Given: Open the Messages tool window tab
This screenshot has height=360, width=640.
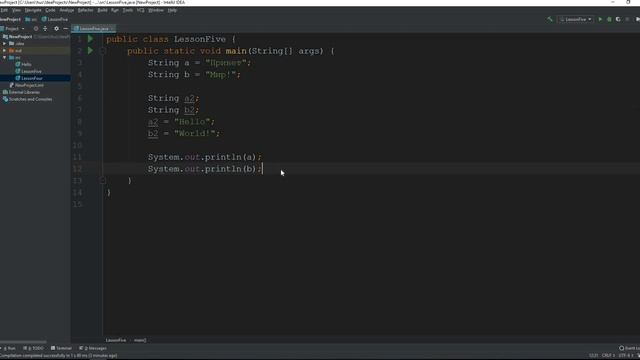Looking at the screenshot, I should click(x=93, y=348).
